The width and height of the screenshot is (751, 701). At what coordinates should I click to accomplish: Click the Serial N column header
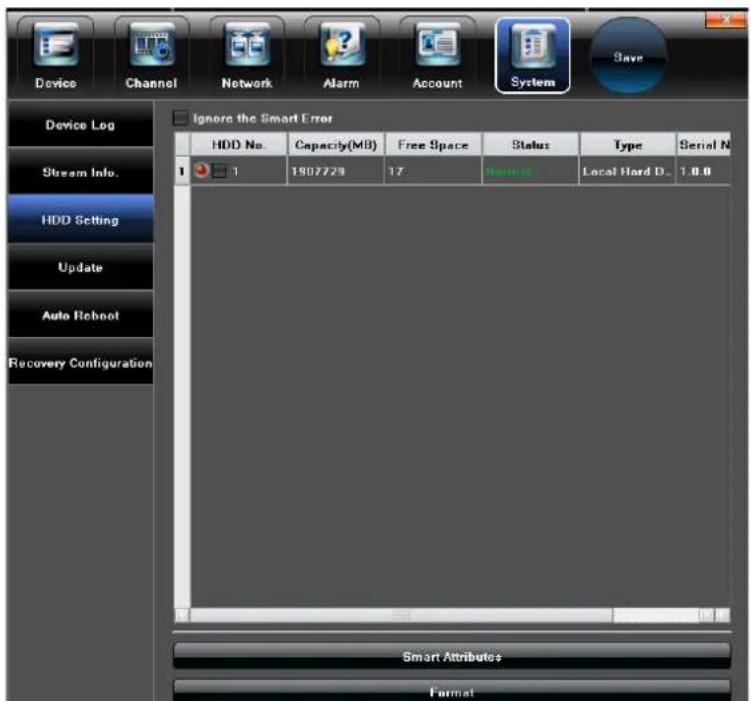[704, 145]
